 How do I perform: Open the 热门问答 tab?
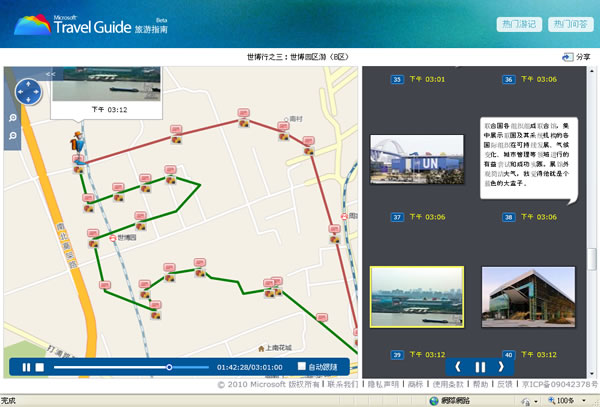(570, 25)
